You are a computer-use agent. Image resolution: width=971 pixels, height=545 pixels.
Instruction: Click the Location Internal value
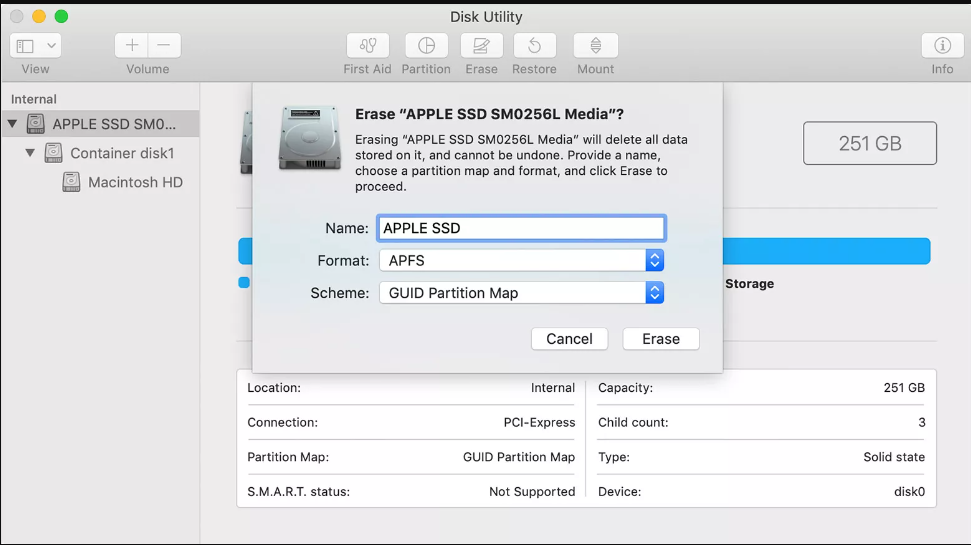pyautogui.click(x=553, y=388)
